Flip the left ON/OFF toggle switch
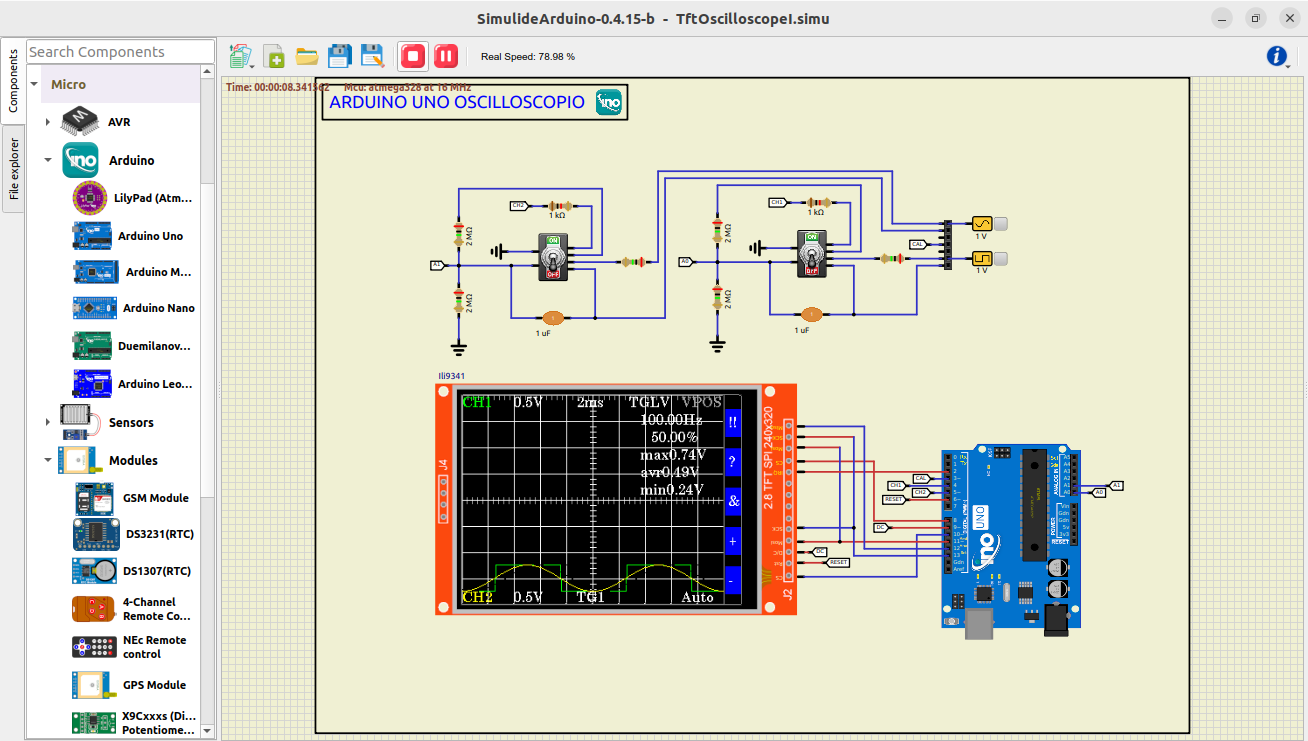The width and height of the screenshot is (1308, 741). pyautogui.click(x=552, y=257)
